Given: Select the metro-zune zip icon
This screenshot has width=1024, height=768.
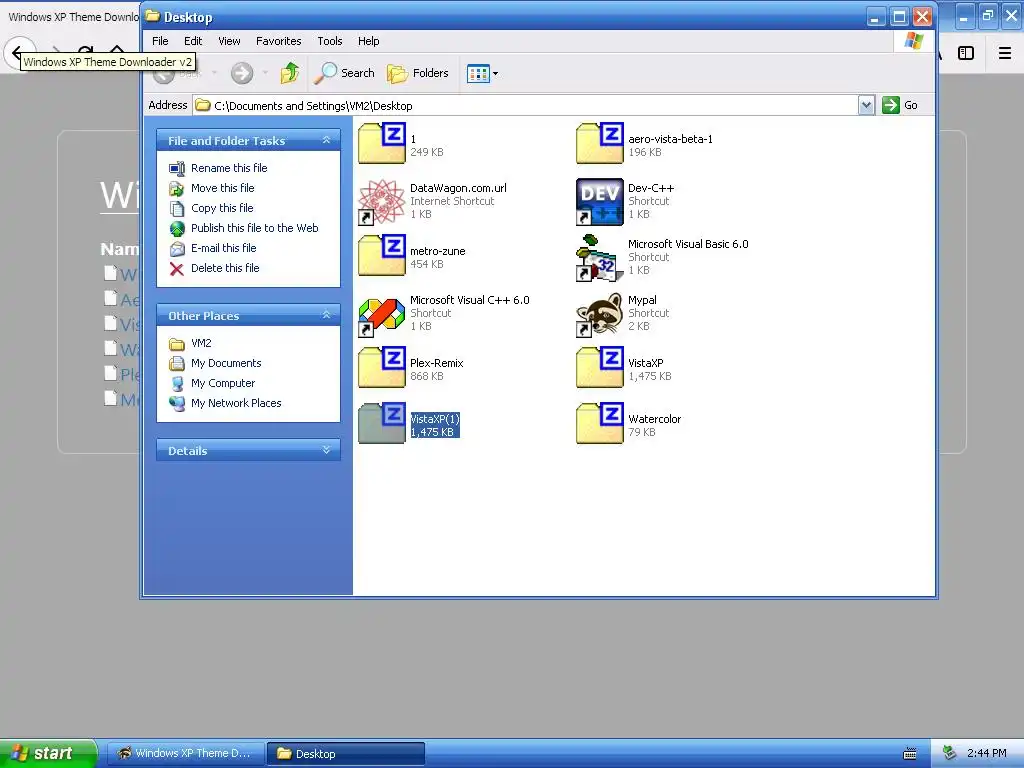Looking at the screenshot, I should coord(382,255).
